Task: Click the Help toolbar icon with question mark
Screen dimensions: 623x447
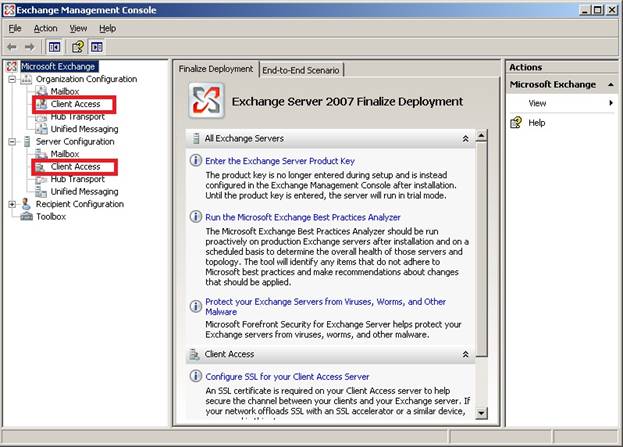Action: click(78, 47)
